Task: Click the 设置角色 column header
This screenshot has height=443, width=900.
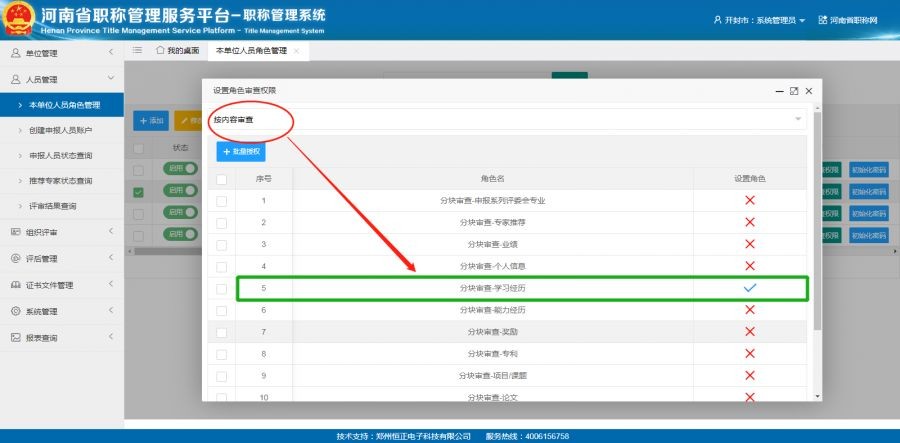Action: click(x=750, y=179)
